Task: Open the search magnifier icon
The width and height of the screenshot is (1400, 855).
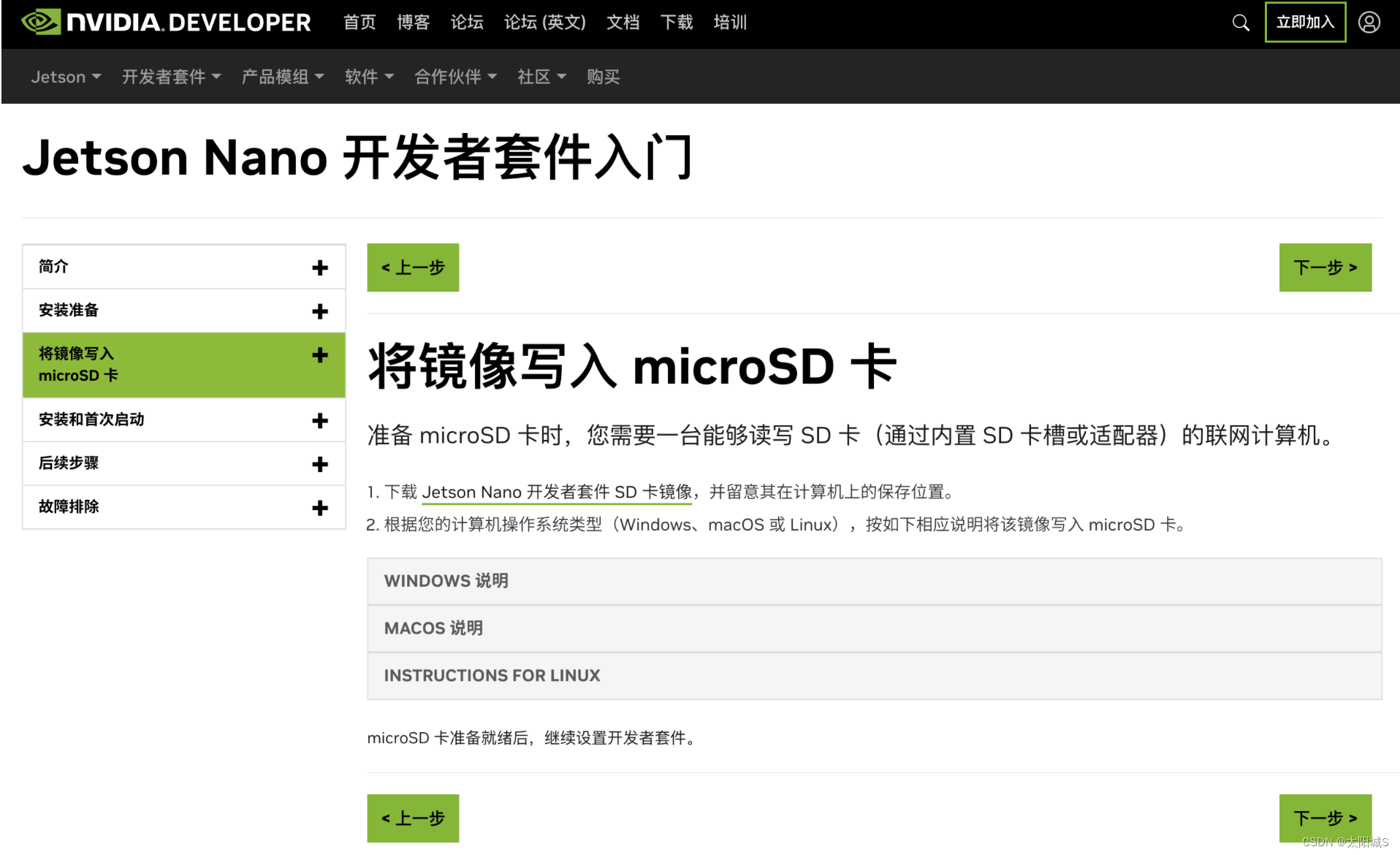Action: click(1240, 23)
